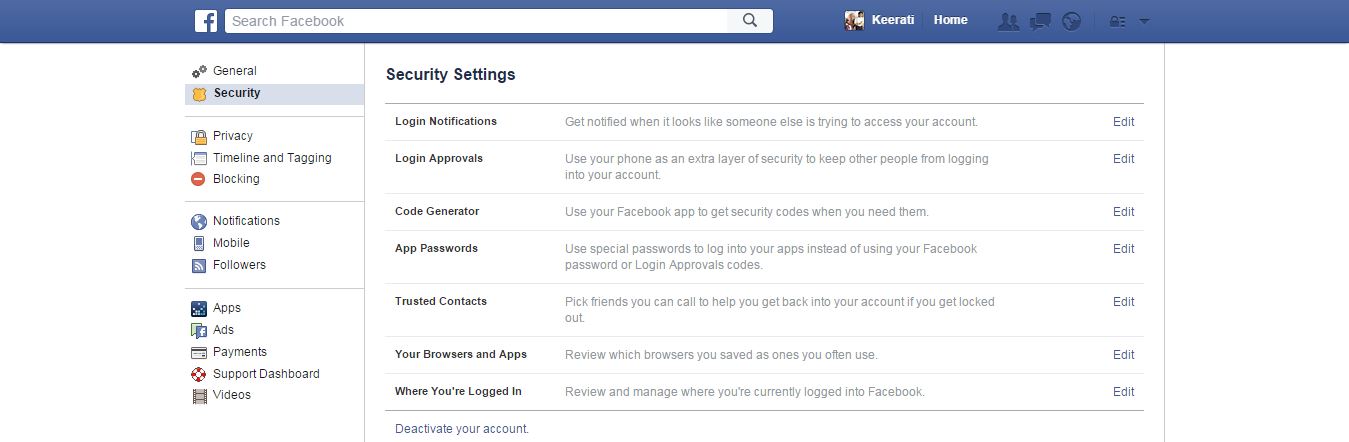This screenshot has height=442, width=1349.
Task: Click the Security Settings heading
Action: point(451,75)
